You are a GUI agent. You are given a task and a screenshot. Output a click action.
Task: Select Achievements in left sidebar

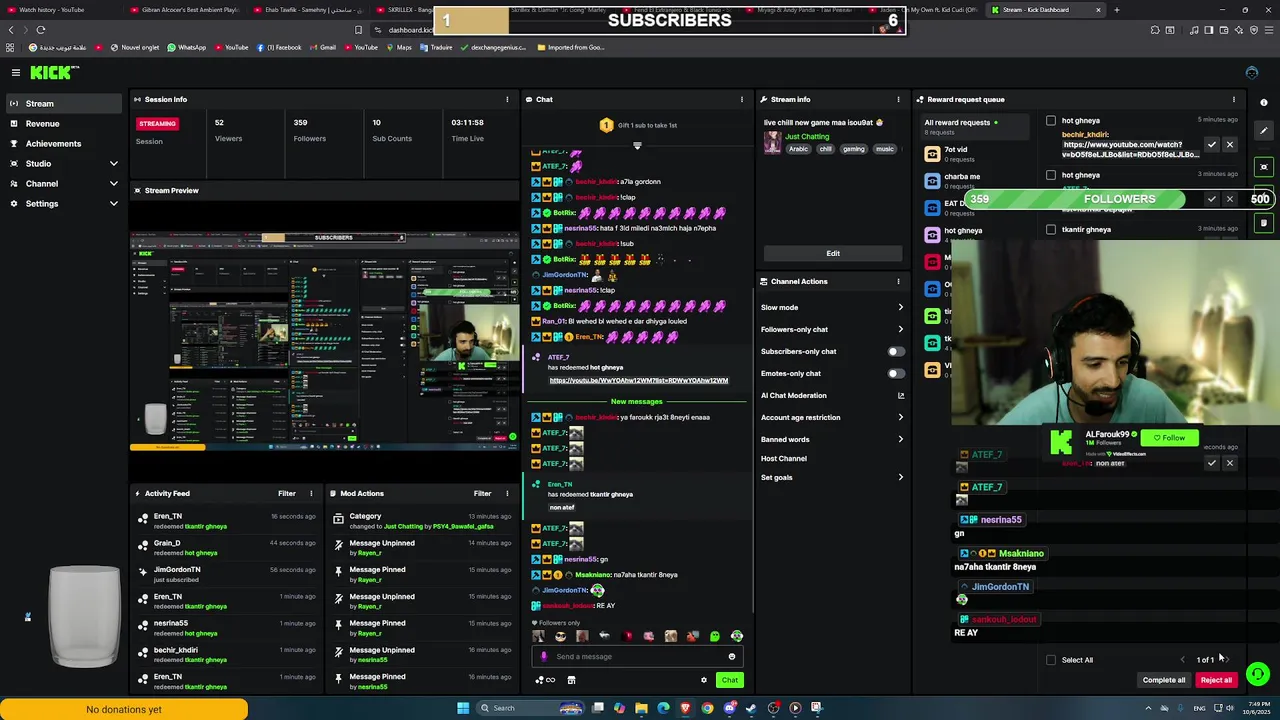[63, 143]
